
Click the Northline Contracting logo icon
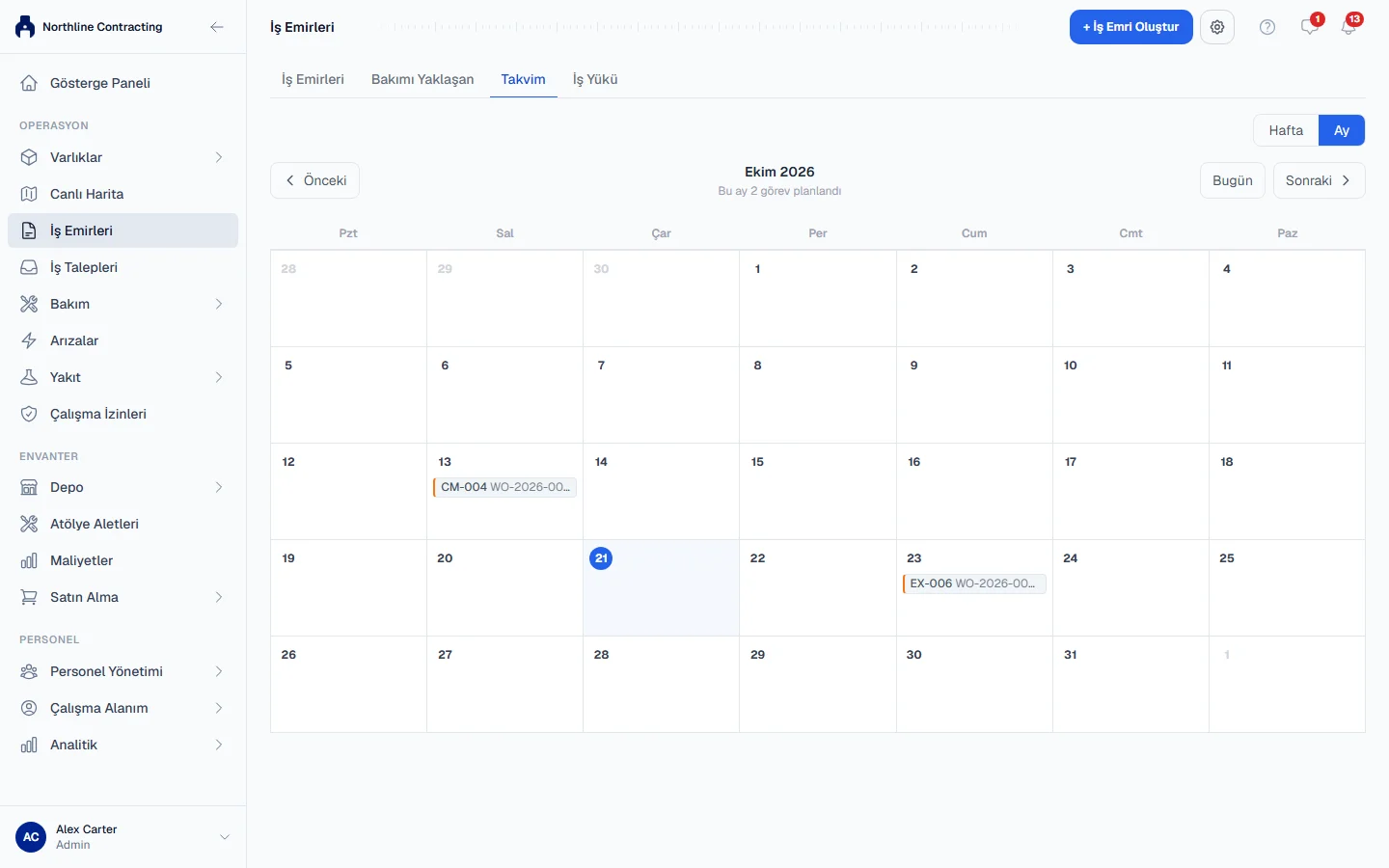tap(25, 27)
